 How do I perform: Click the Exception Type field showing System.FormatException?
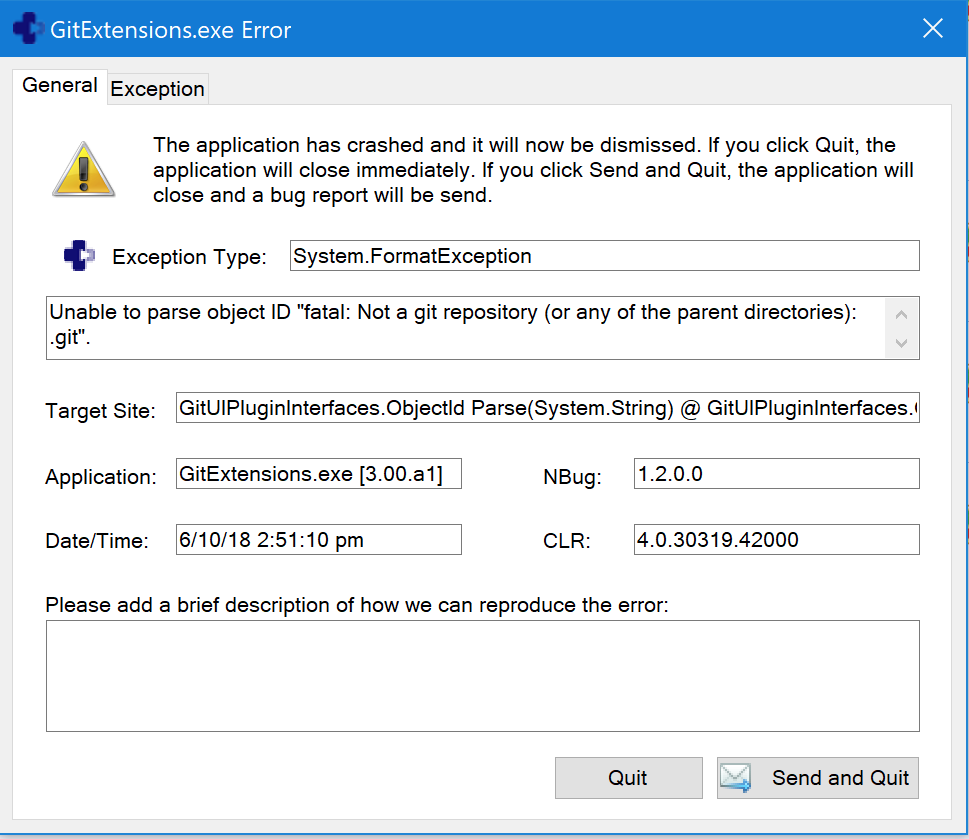click(604, 256)
